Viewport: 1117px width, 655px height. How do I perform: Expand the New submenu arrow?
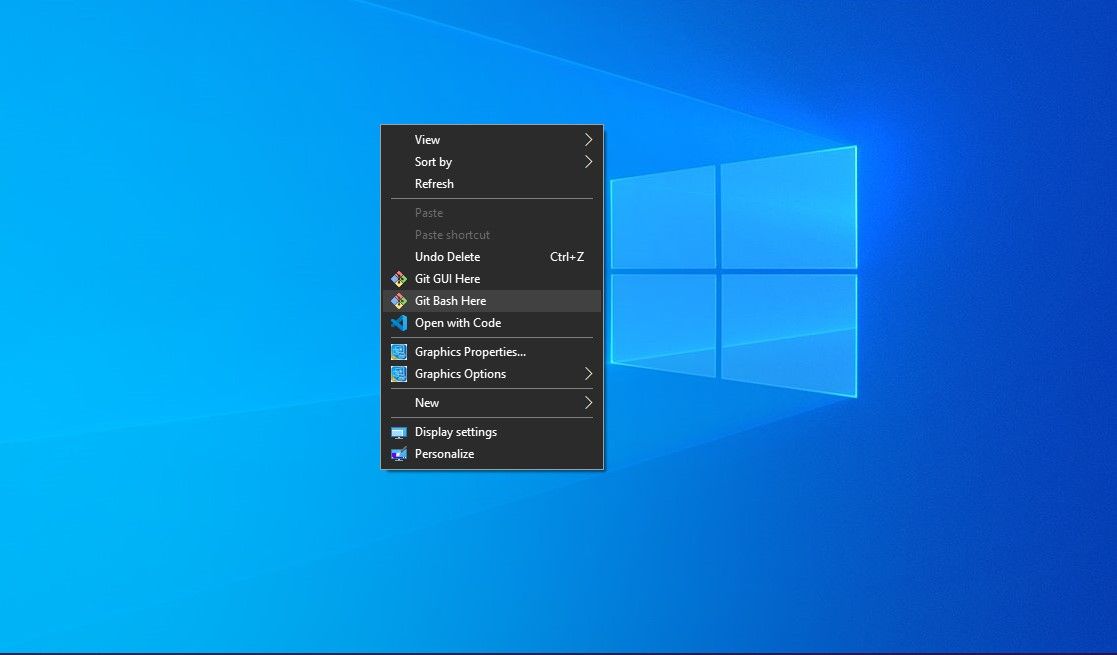pyautogui.click(x=588, y=403)
